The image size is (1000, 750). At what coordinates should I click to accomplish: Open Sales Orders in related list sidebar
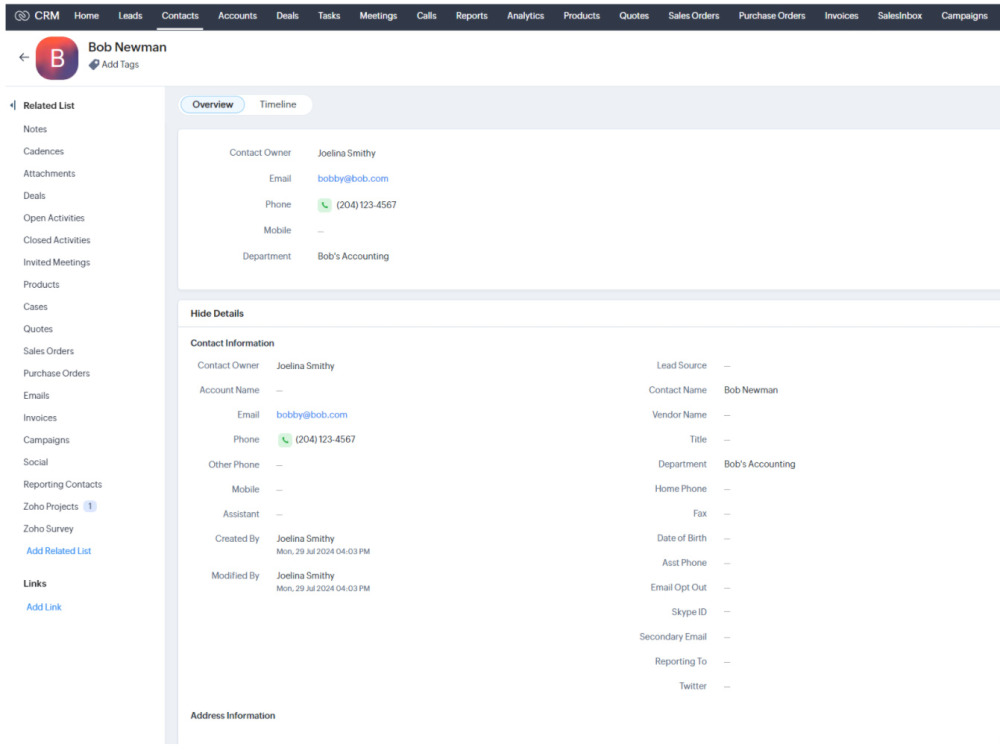[x=48, y=351]
